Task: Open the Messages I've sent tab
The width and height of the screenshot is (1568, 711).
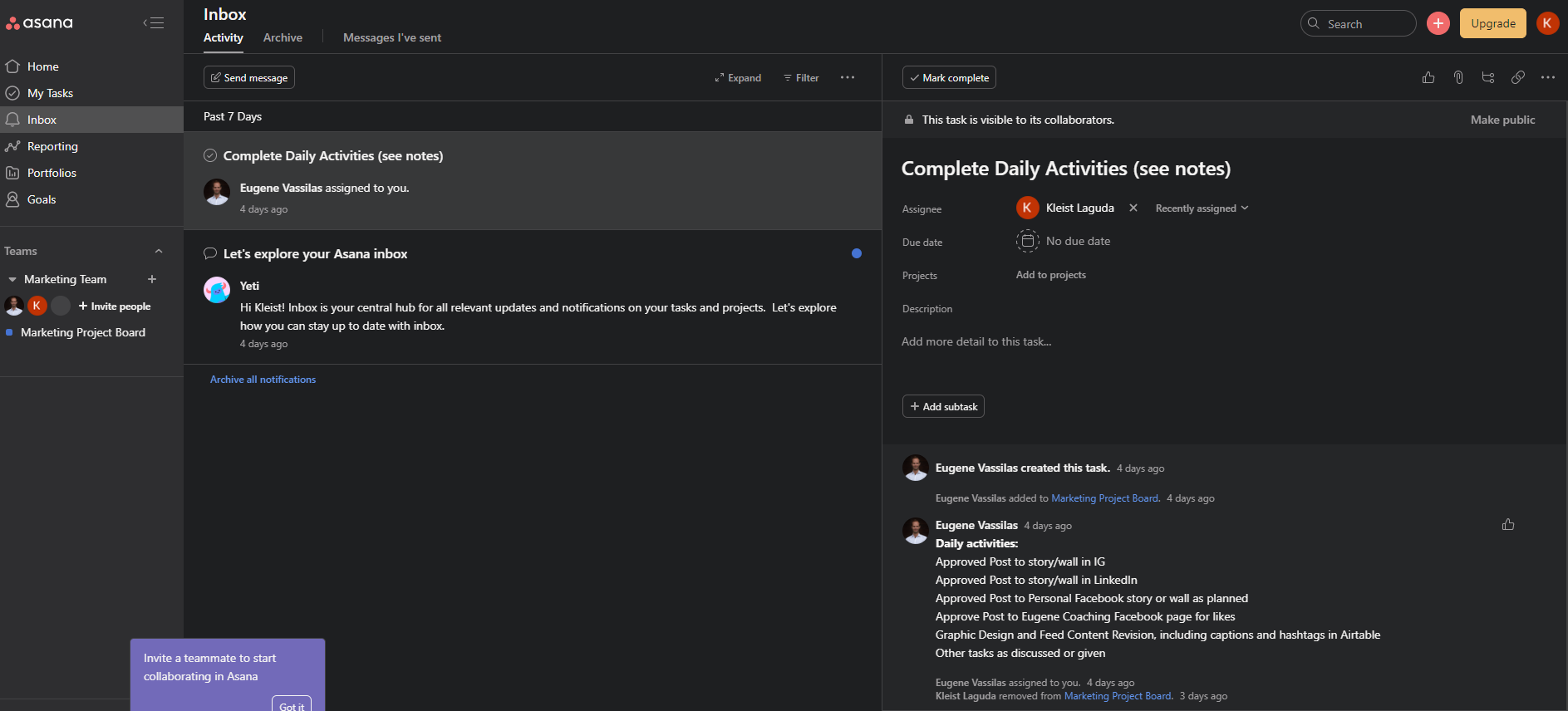Action: (x=391, y=37)
